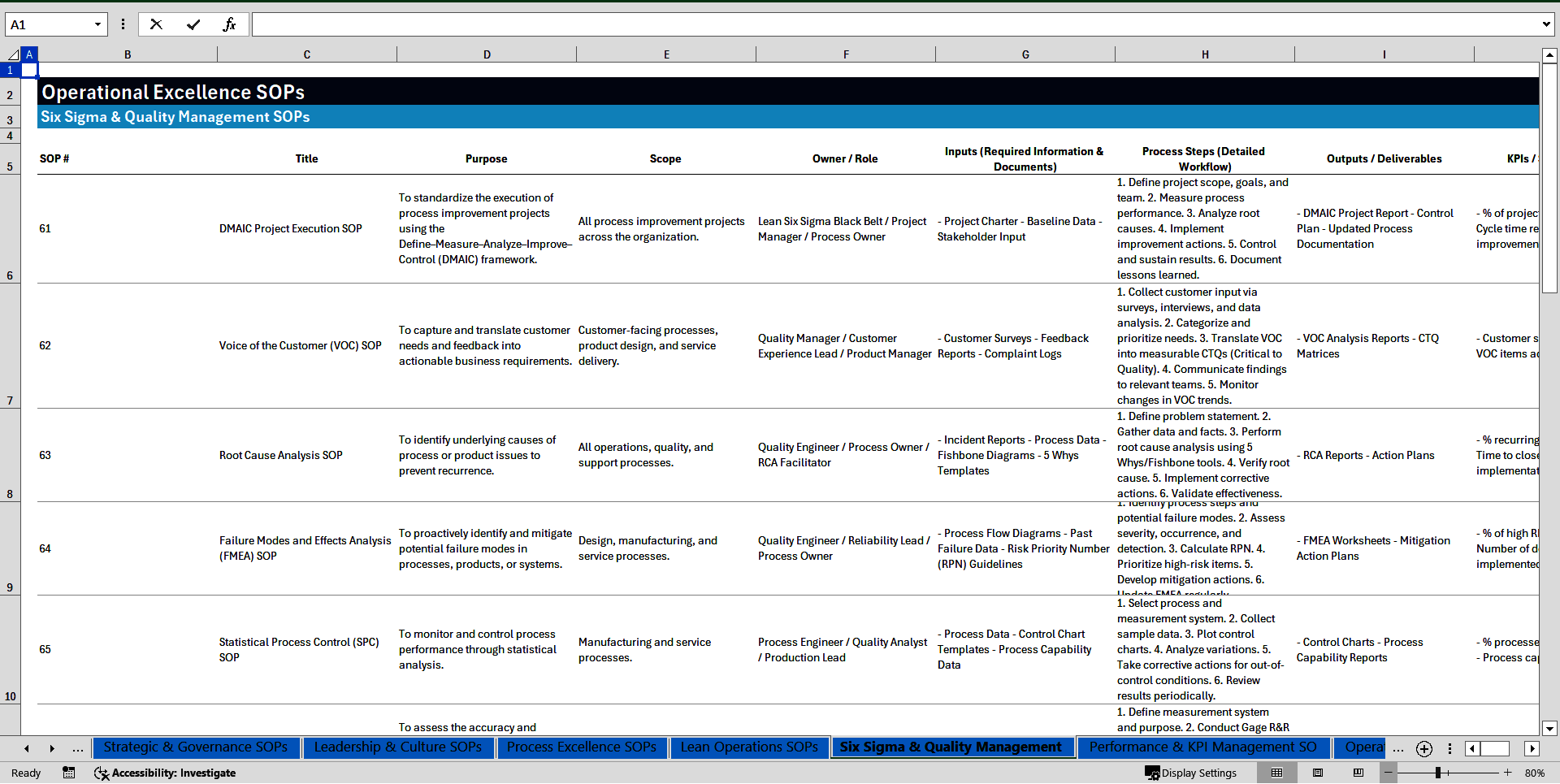The image size is (1560, 784).
Task: Click the Enter checkmark icon
Action: 193,24
